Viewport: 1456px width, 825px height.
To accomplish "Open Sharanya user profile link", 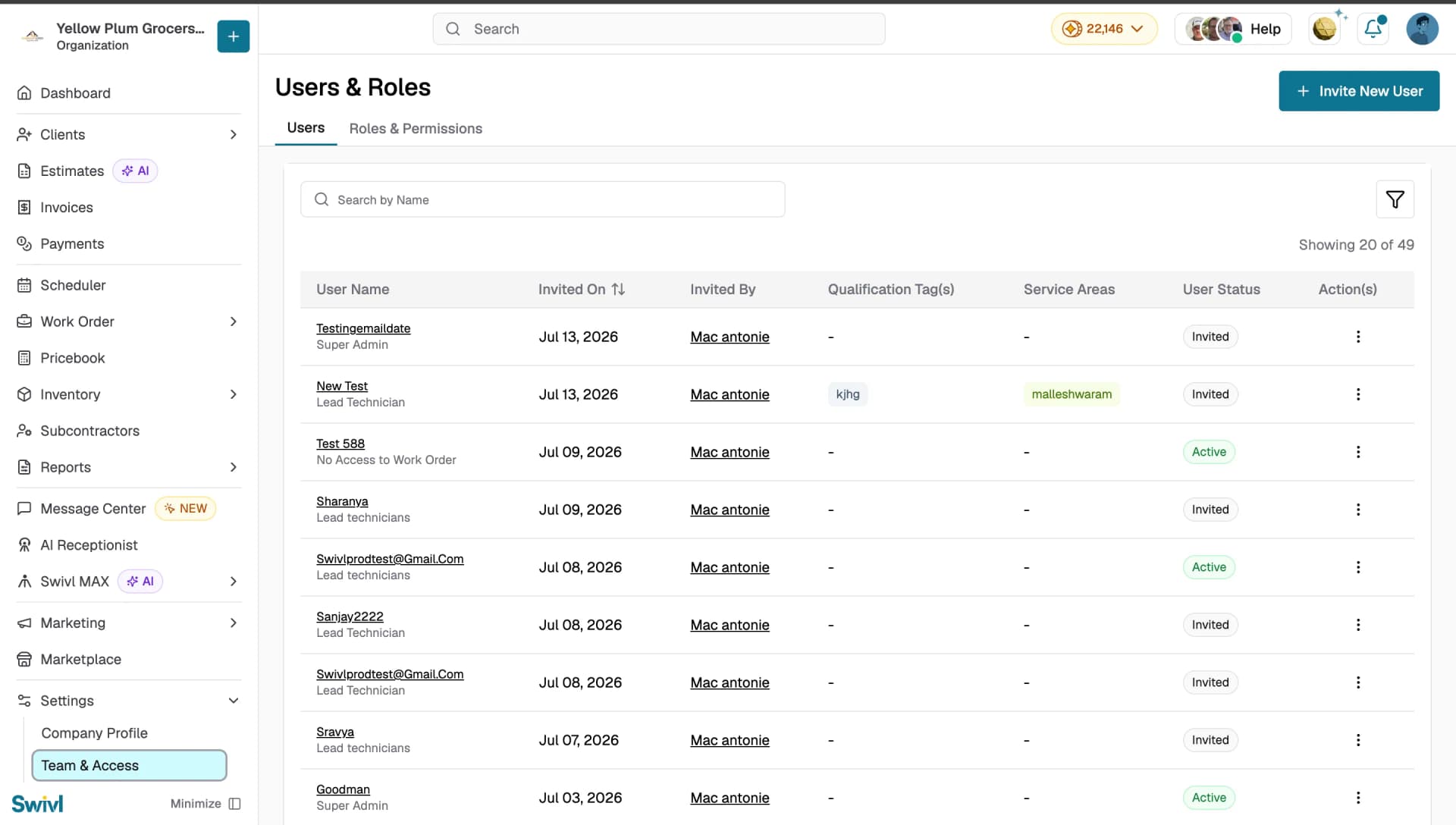I will [x=342, y=501].
